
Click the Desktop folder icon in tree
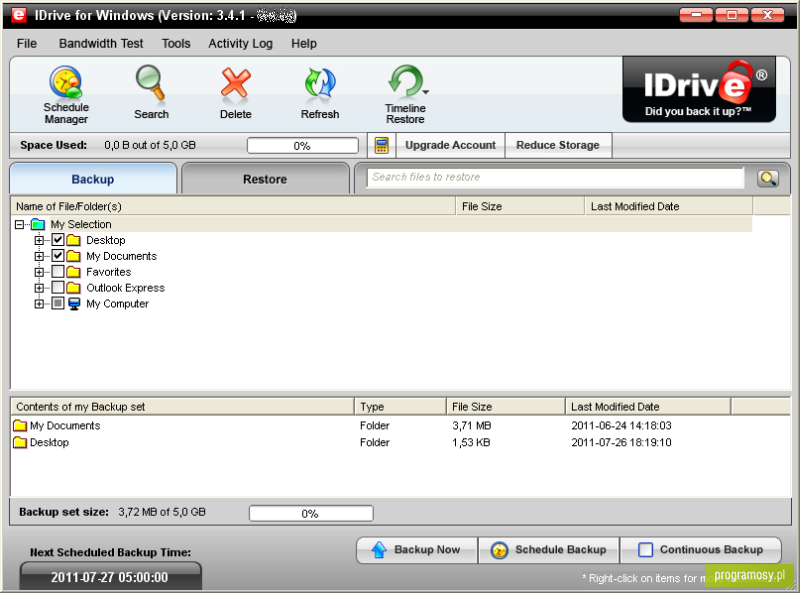click(74, 240)
